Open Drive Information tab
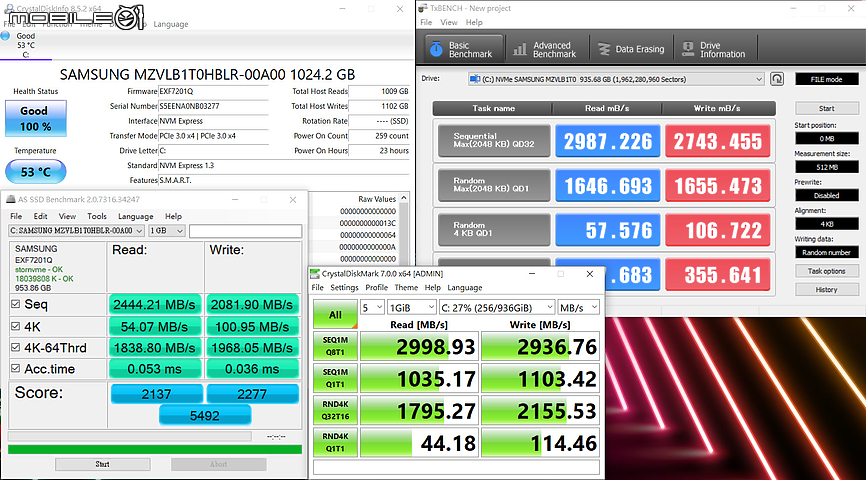Viewport: 866px width, 480px height. [715, 49]
